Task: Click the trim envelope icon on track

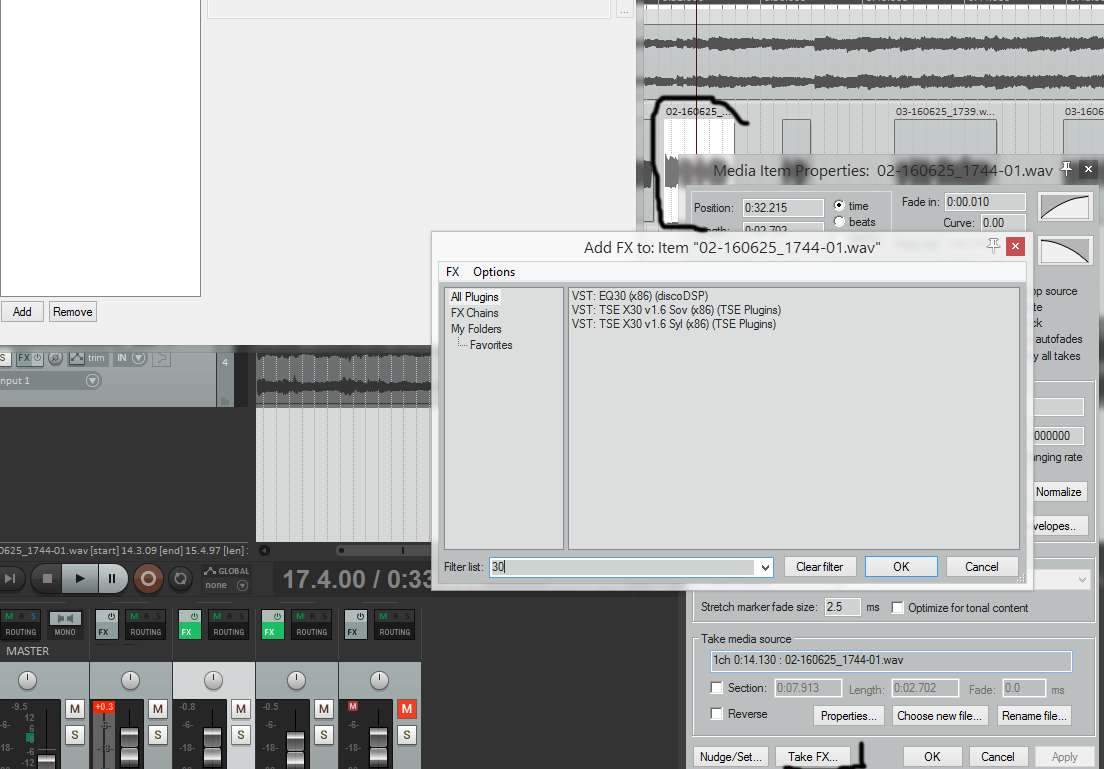Action: point(76,358)
